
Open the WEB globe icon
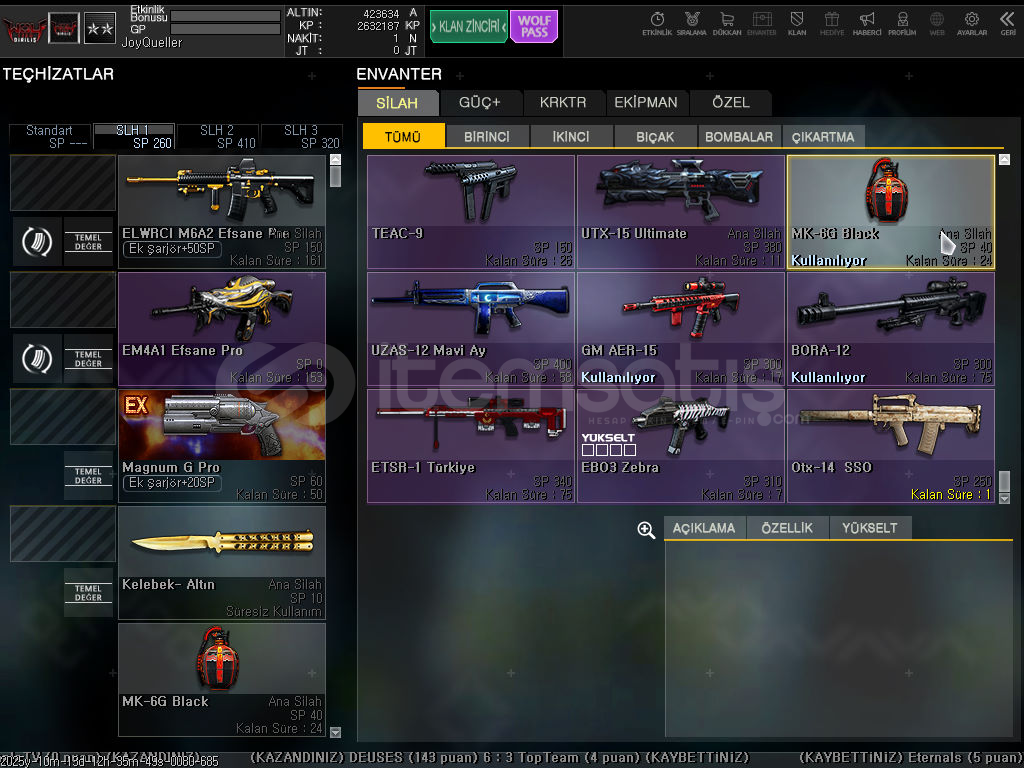(x=936, y=24)
